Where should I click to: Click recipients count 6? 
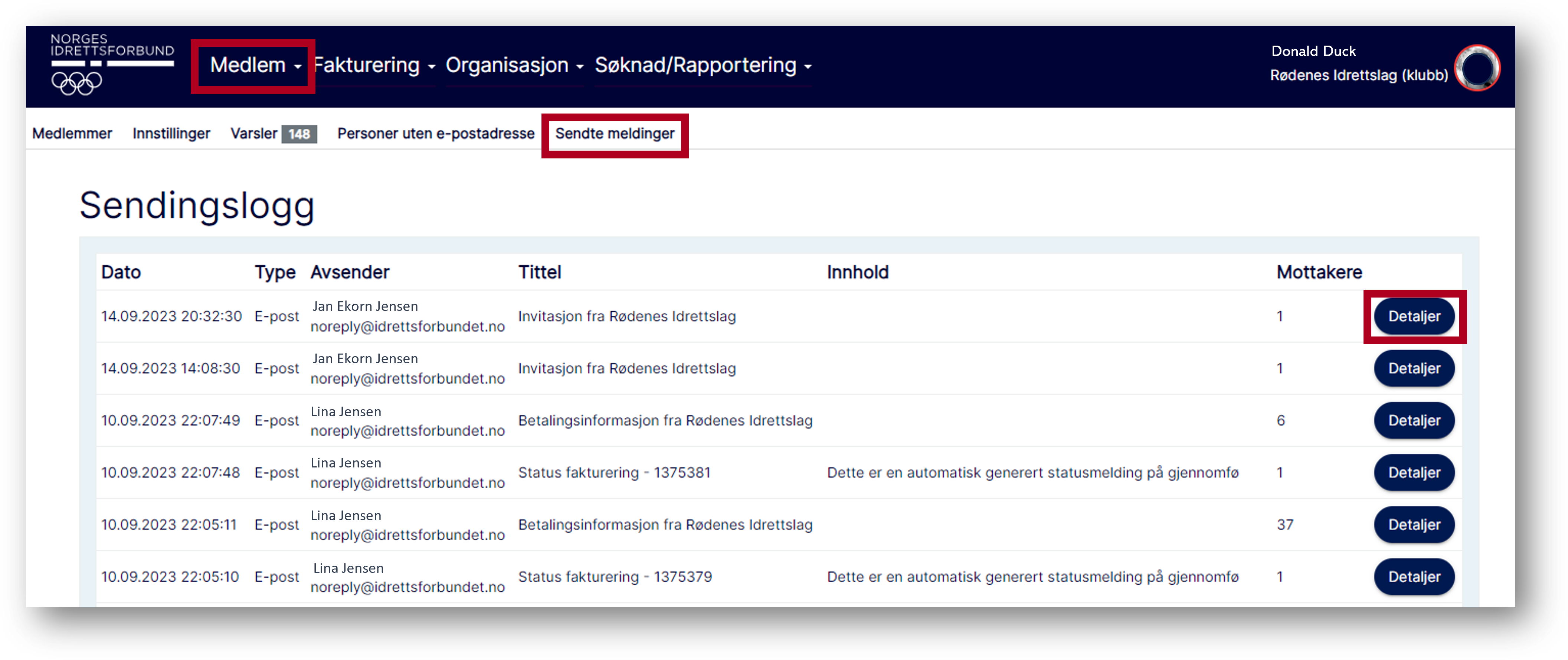(x=1281, y=420)
